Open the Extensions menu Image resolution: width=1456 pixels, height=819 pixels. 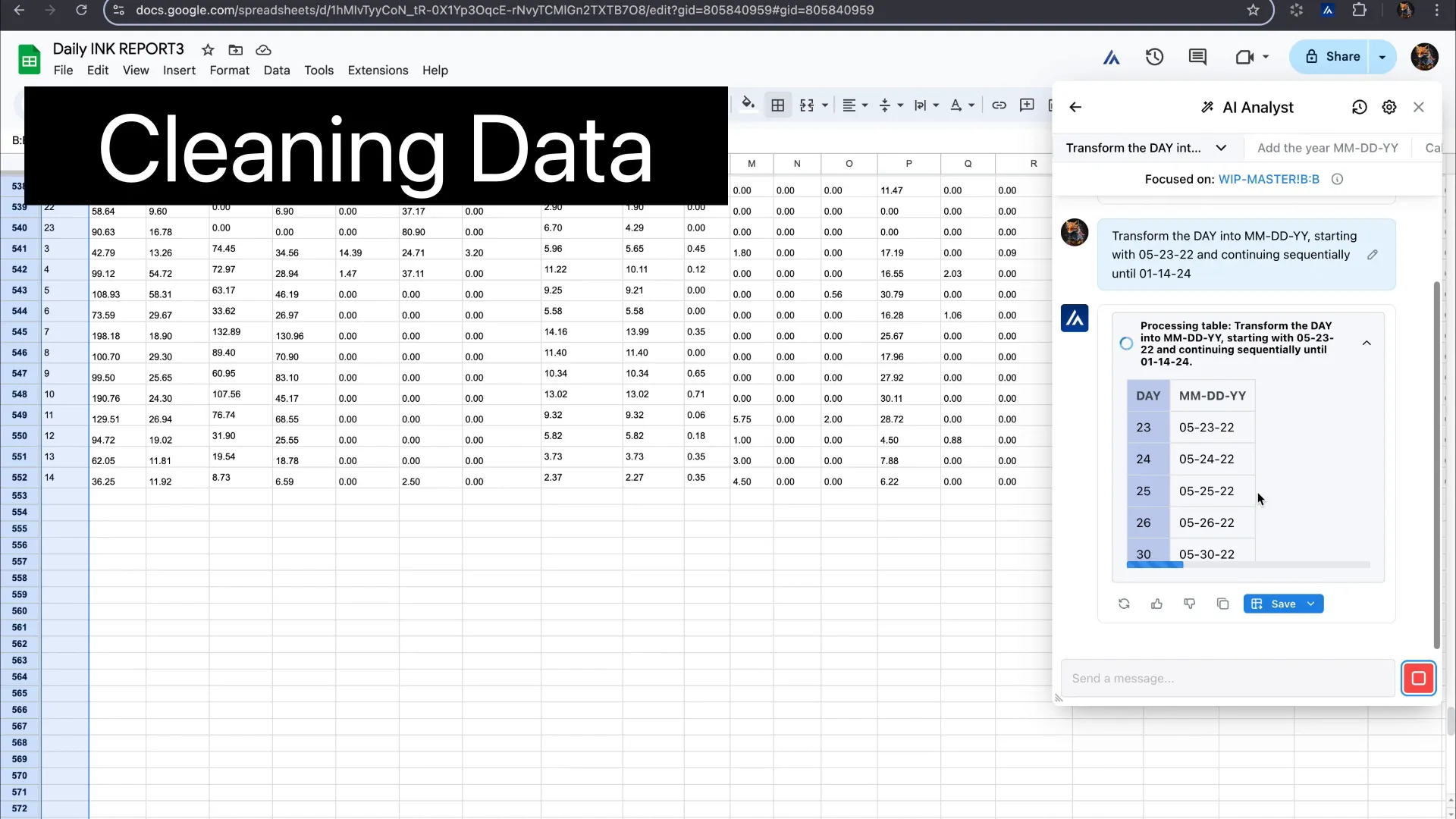[378, 69]
